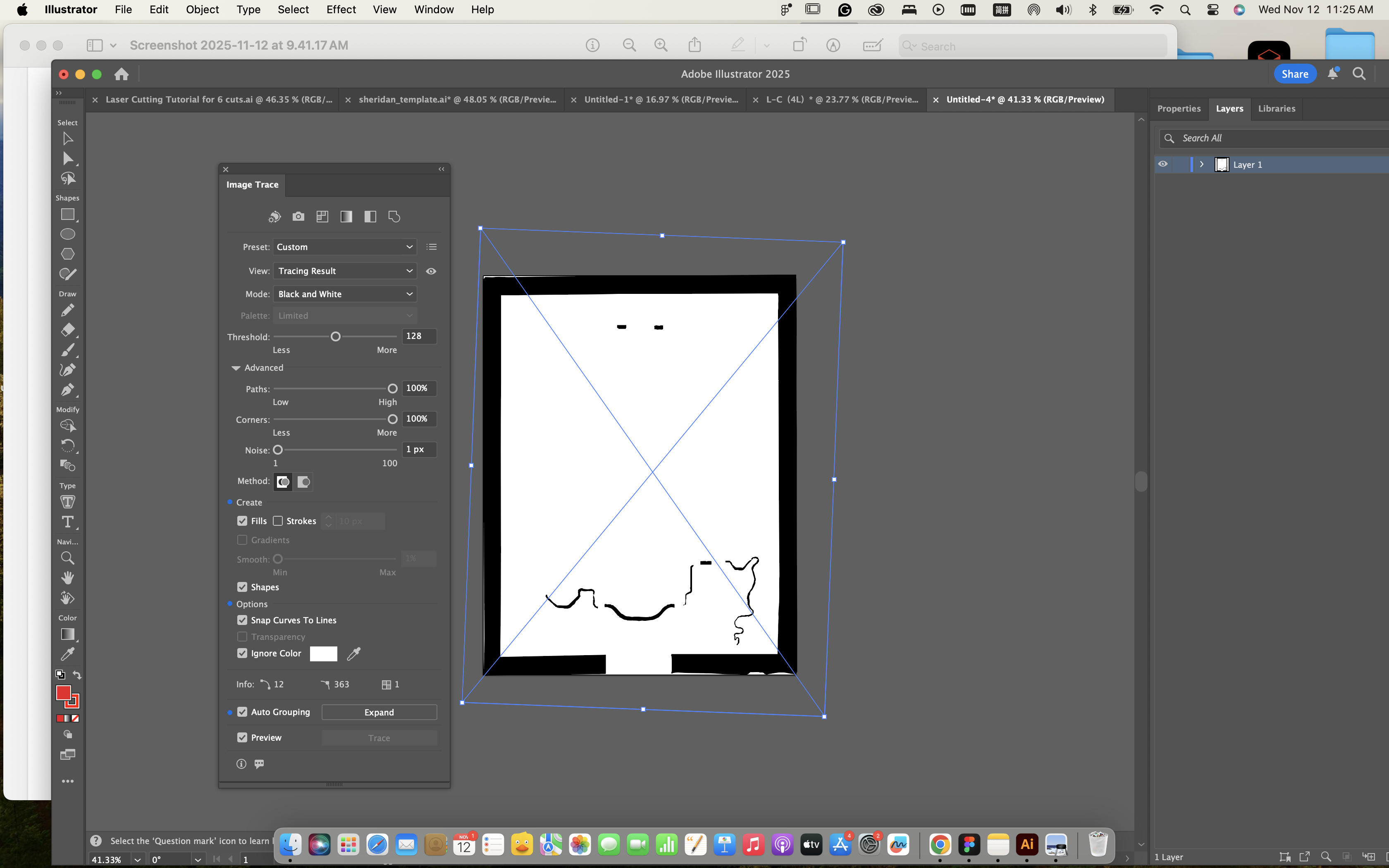
Task: Select the Eraser tool
Action: tap(68, 330)
